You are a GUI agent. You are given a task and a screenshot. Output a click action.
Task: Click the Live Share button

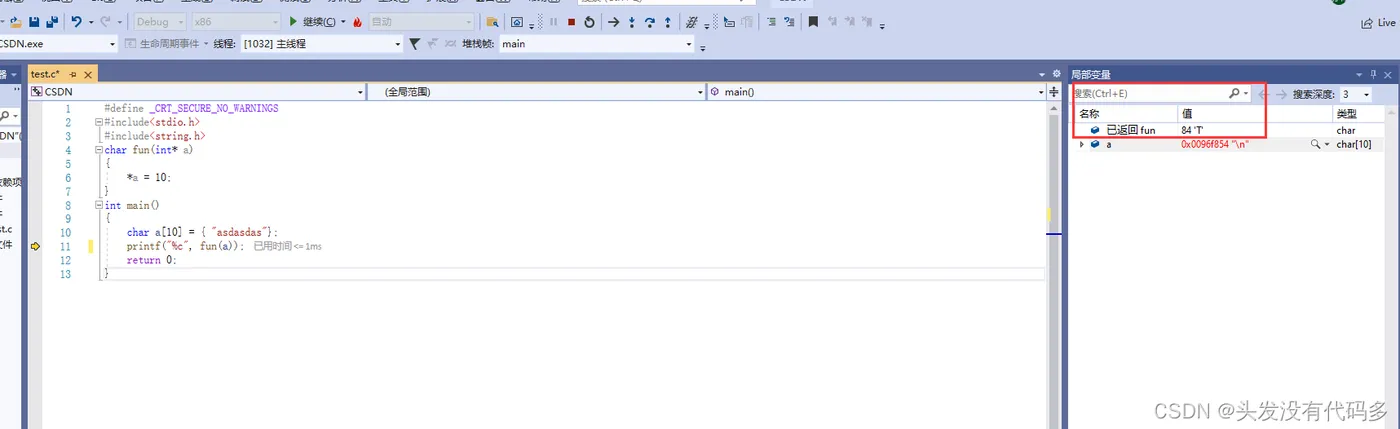coord(1380,22)
